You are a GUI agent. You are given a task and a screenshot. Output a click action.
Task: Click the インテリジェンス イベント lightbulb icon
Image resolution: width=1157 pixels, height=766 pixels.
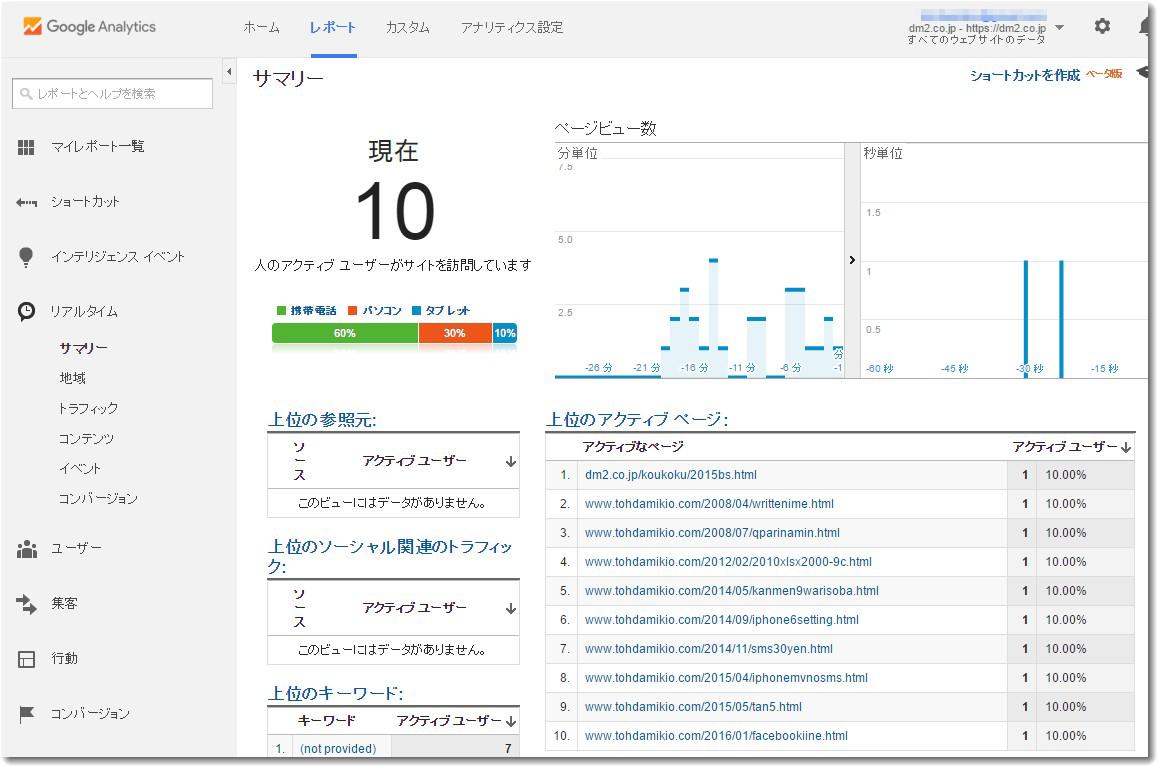click(26, 257)
